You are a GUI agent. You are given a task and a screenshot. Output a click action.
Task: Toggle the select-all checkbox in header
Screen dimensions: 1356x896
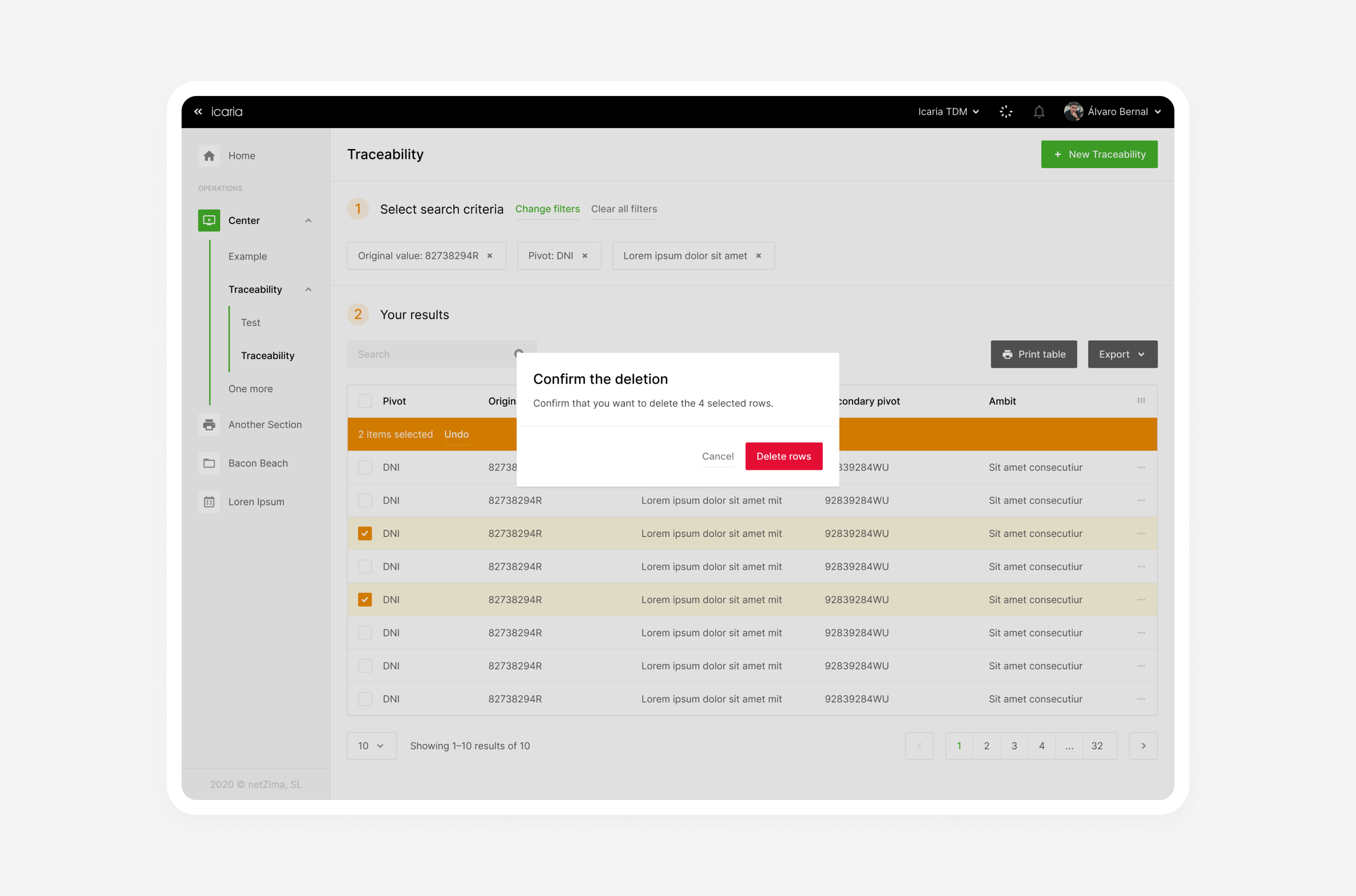click(x=364, y=401)
